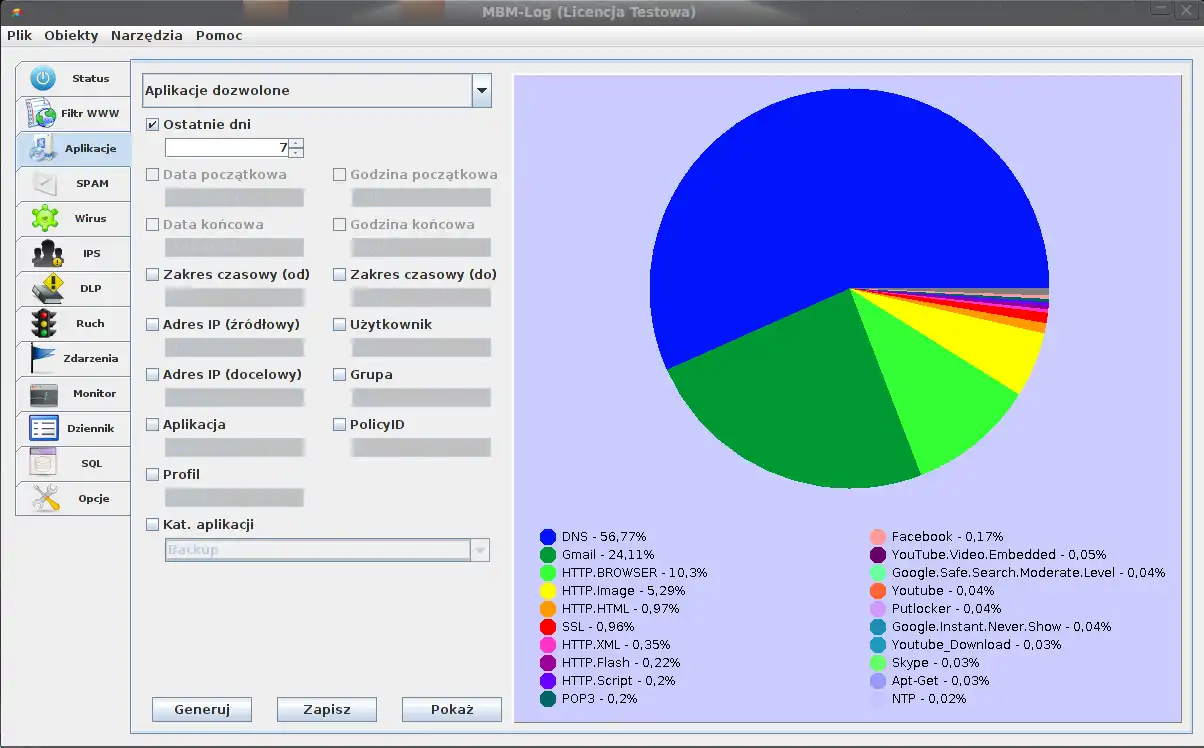Increase the Ostatnie dni spinner value

(x=296, y=143)
